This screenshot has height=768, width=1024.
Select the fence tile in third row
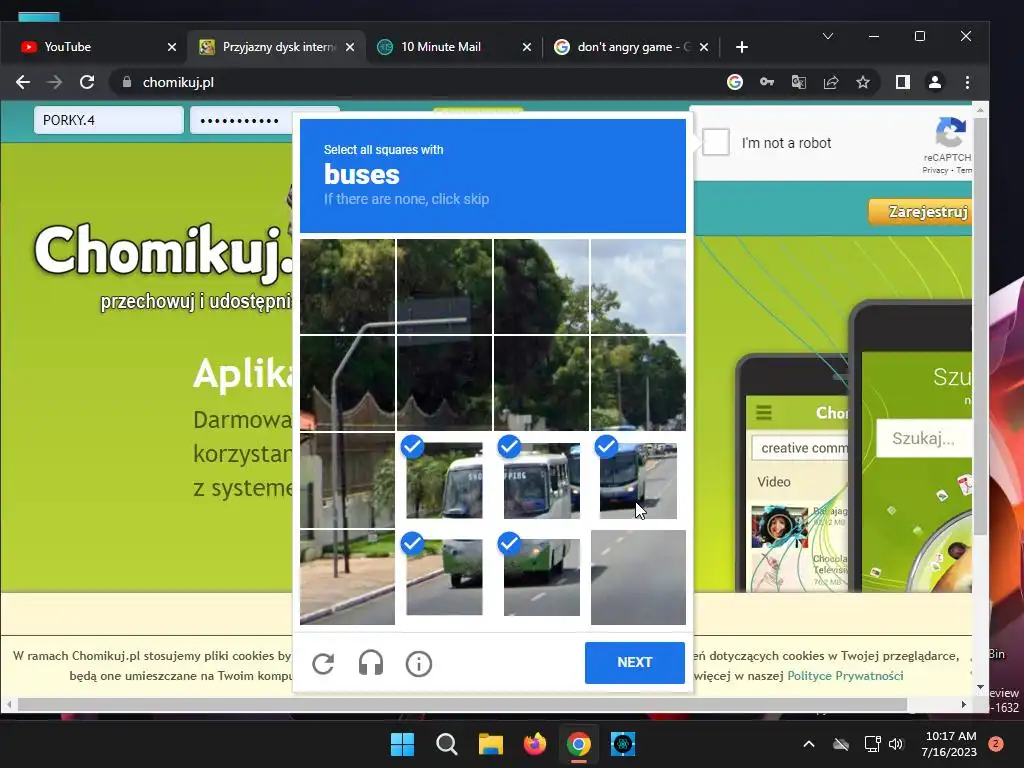tap(347, 480)
